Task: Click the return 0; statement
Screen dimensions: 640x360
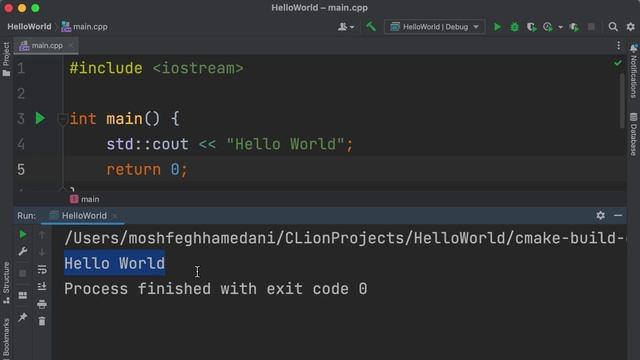Action: coord(147,169)
